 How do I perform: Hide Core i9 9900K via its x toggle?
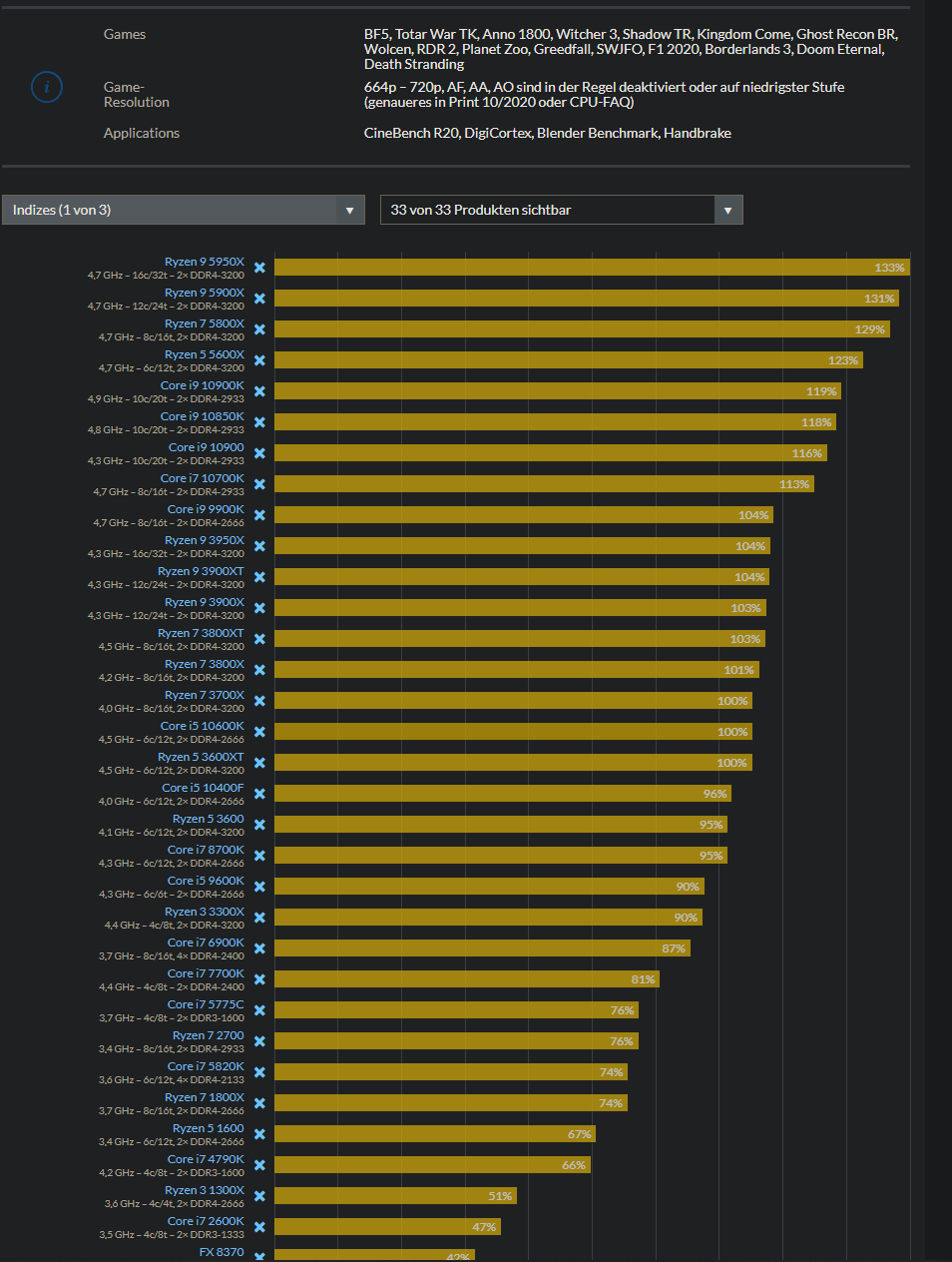click(x=259, y=514)
